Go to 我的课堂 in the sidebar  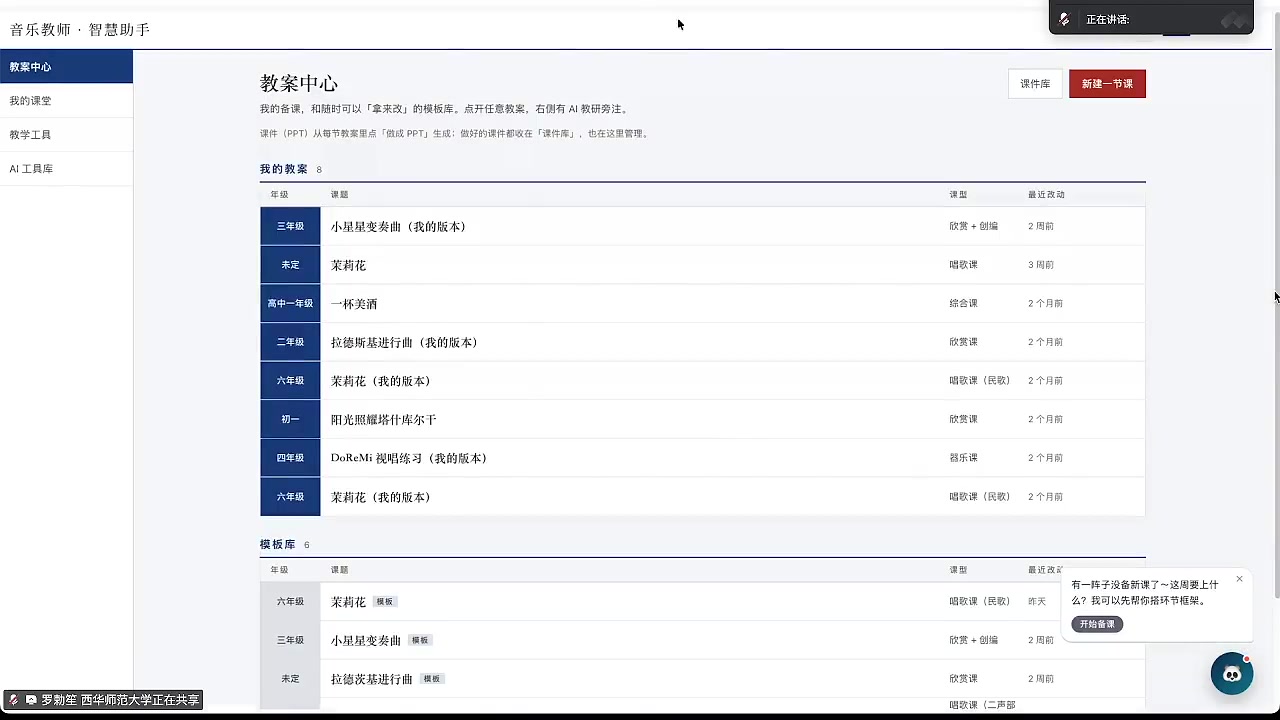point(66,101)
